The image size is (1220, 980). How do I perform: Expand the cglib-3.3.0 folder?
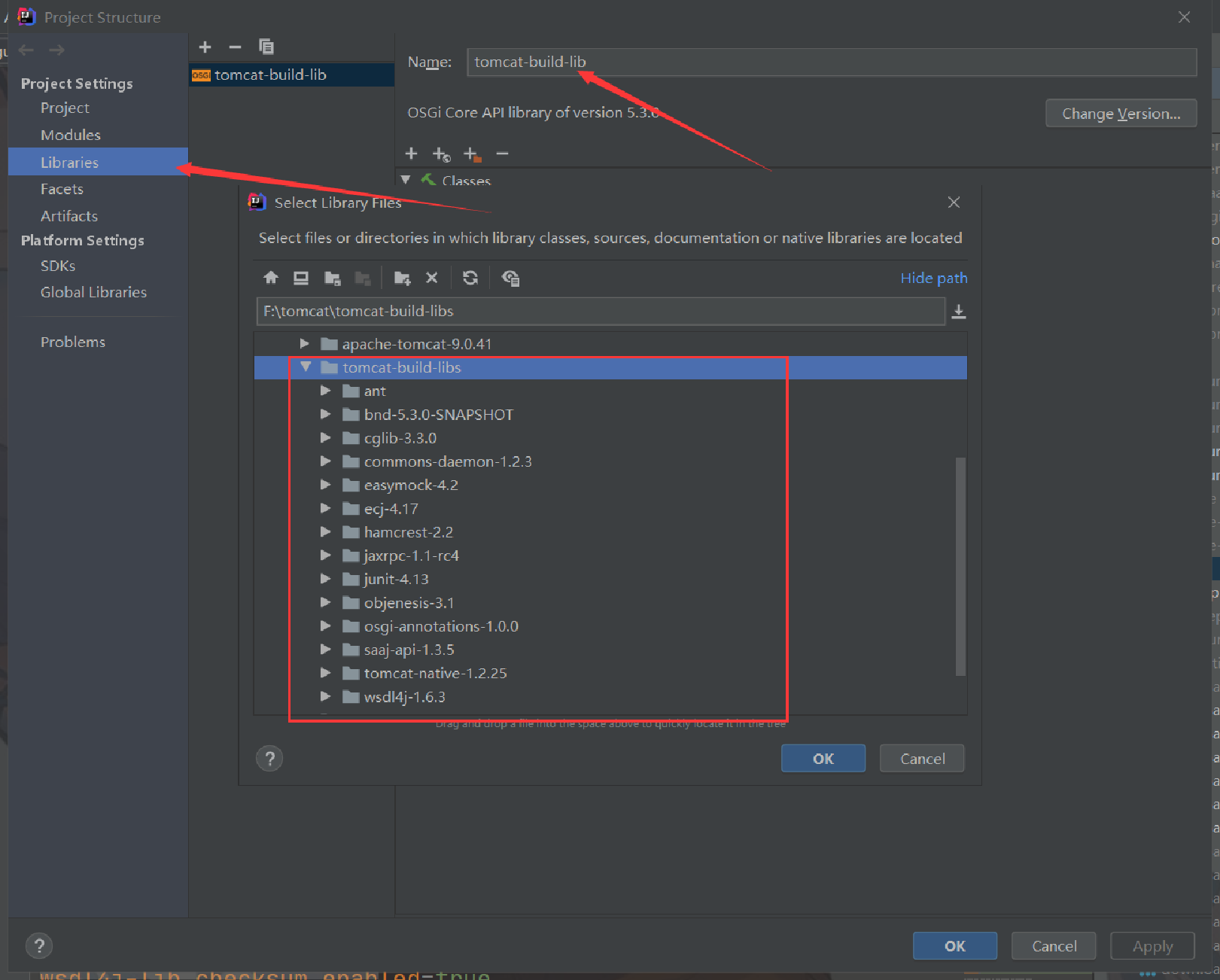(x=325, y=437)
